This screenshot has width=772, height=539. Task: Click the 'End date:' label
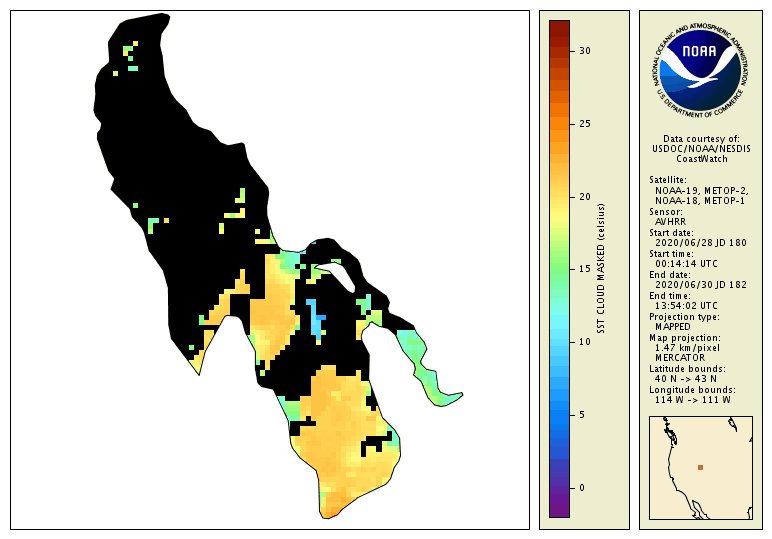pyautogui.click(x=670, y=275)
